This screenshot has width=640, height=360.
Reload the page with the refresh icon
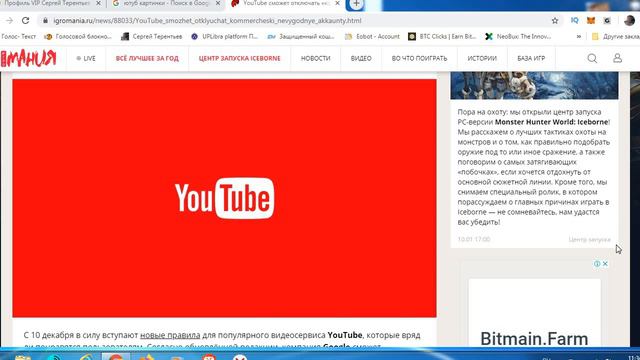coord(25,20)
